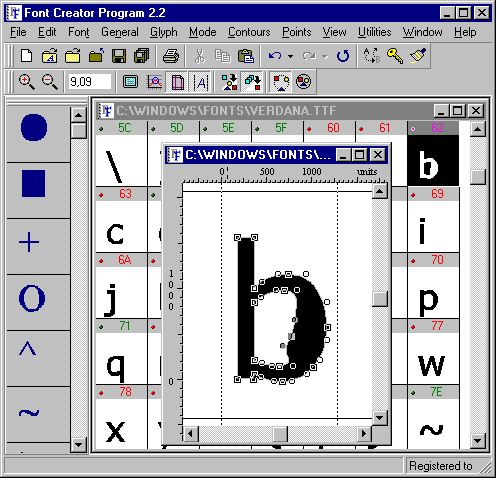Select the backslash glyph cell 5C
Viewport: 496px width, 478px height.
point(121,154)
